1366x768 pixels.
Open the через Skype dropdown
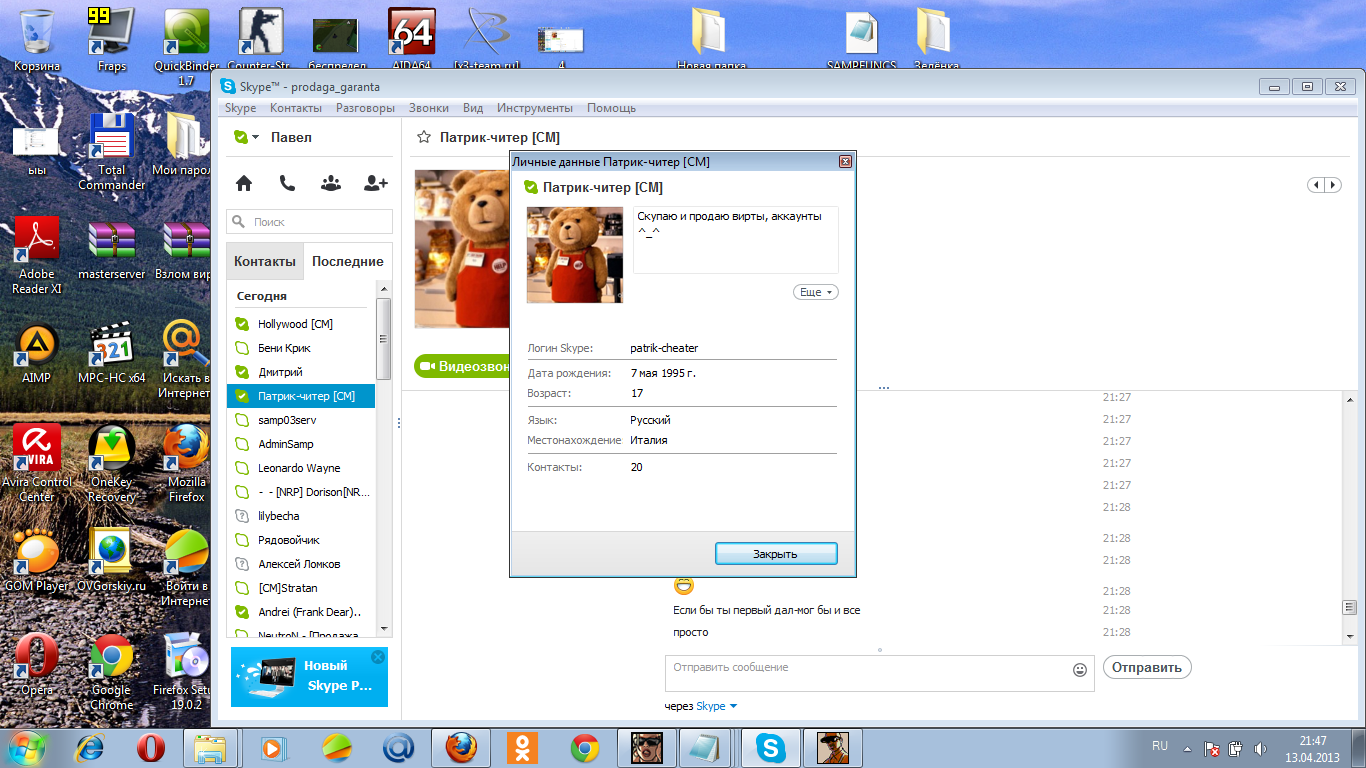pos(716,706)
